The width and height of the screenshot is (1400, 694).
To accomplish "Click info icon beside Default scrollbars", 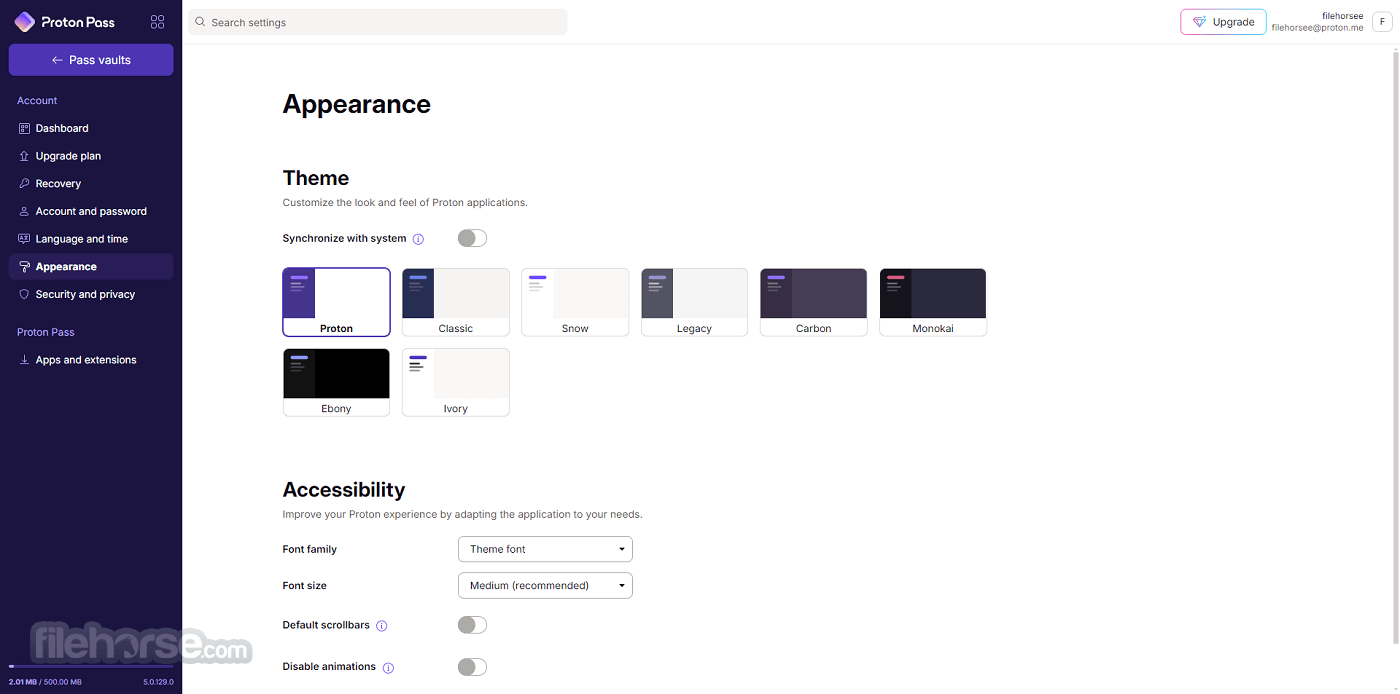I will click(381, 626).
